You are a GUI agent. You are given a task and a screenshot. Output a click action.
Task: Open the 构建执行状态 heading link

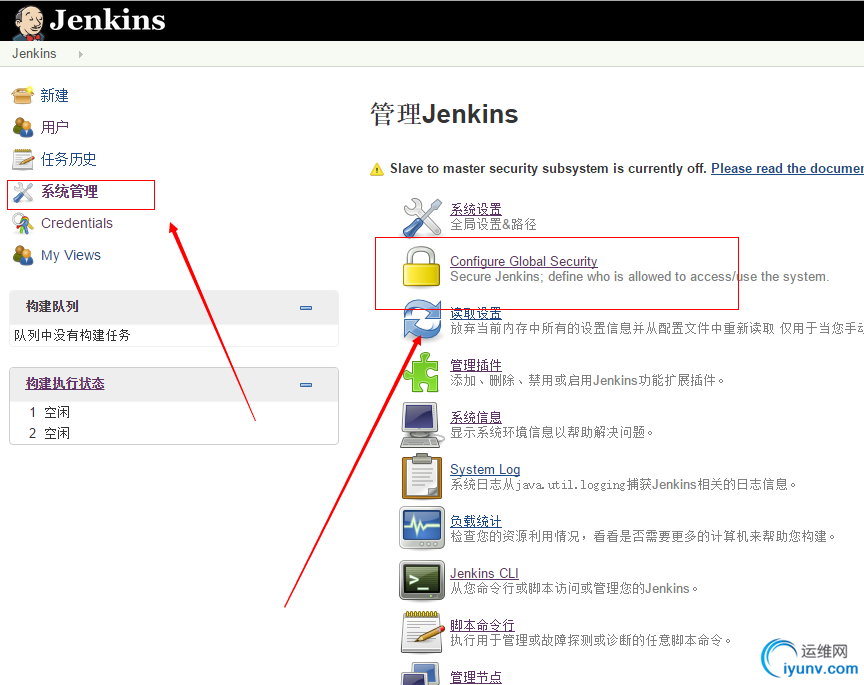[65, 384]
